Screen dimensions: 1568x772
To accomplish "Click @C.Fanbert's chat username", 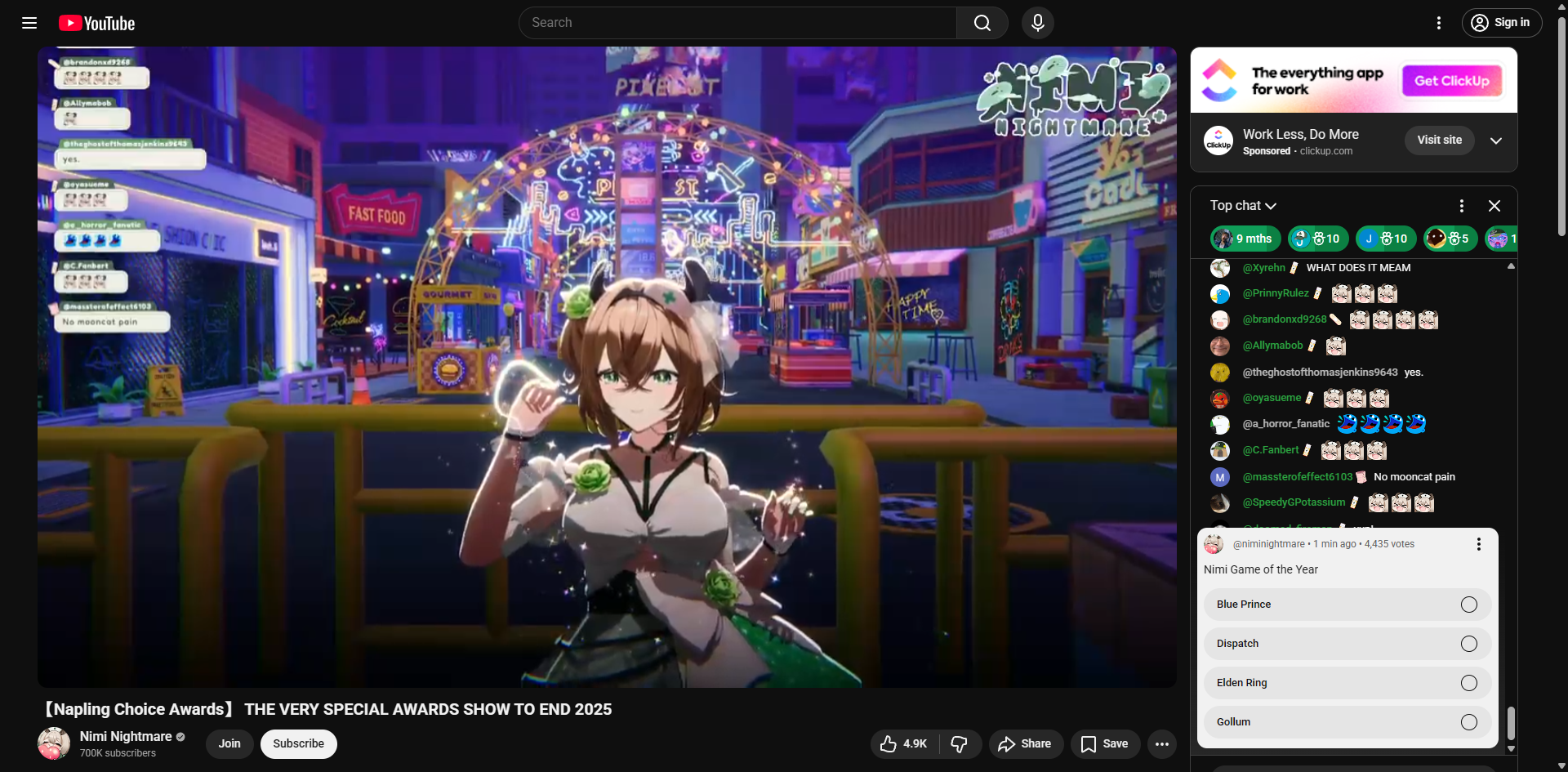I will 1271,450.
